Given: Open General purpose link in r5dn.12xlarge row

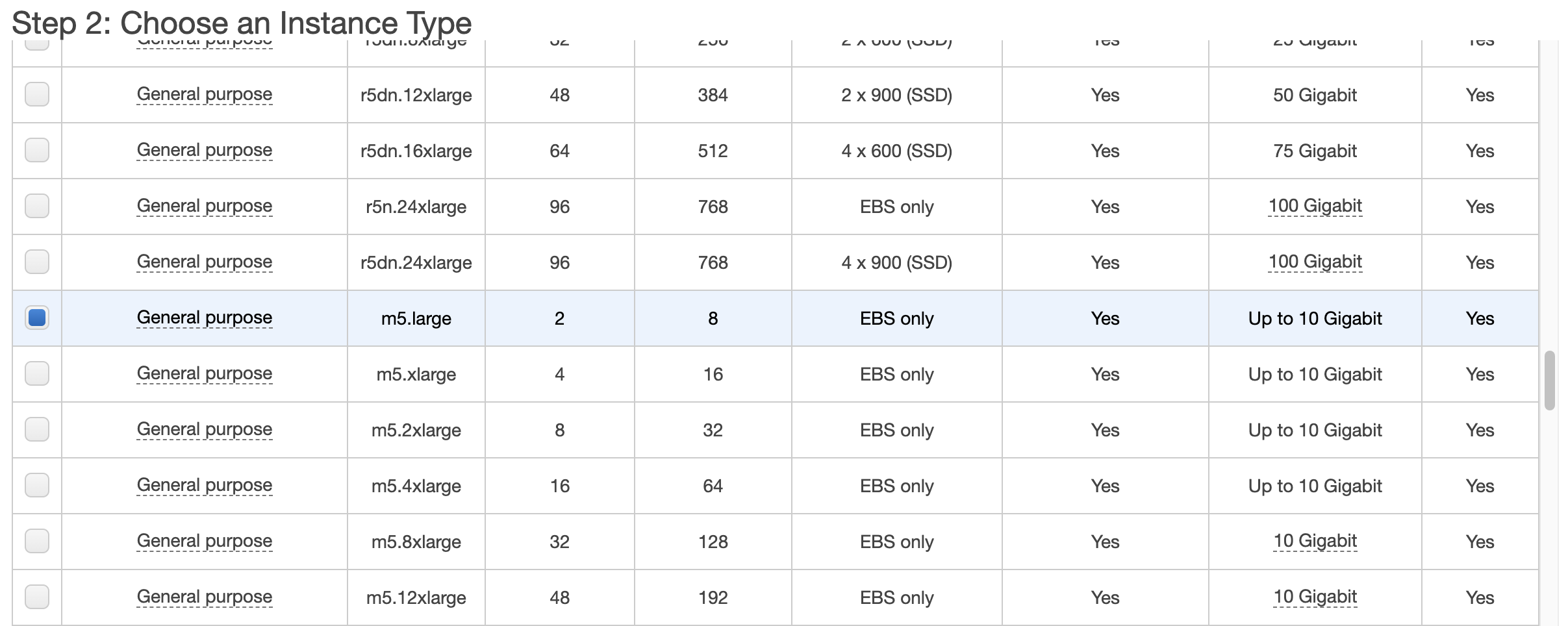Looking at the screenshot, I should (204, 94).
